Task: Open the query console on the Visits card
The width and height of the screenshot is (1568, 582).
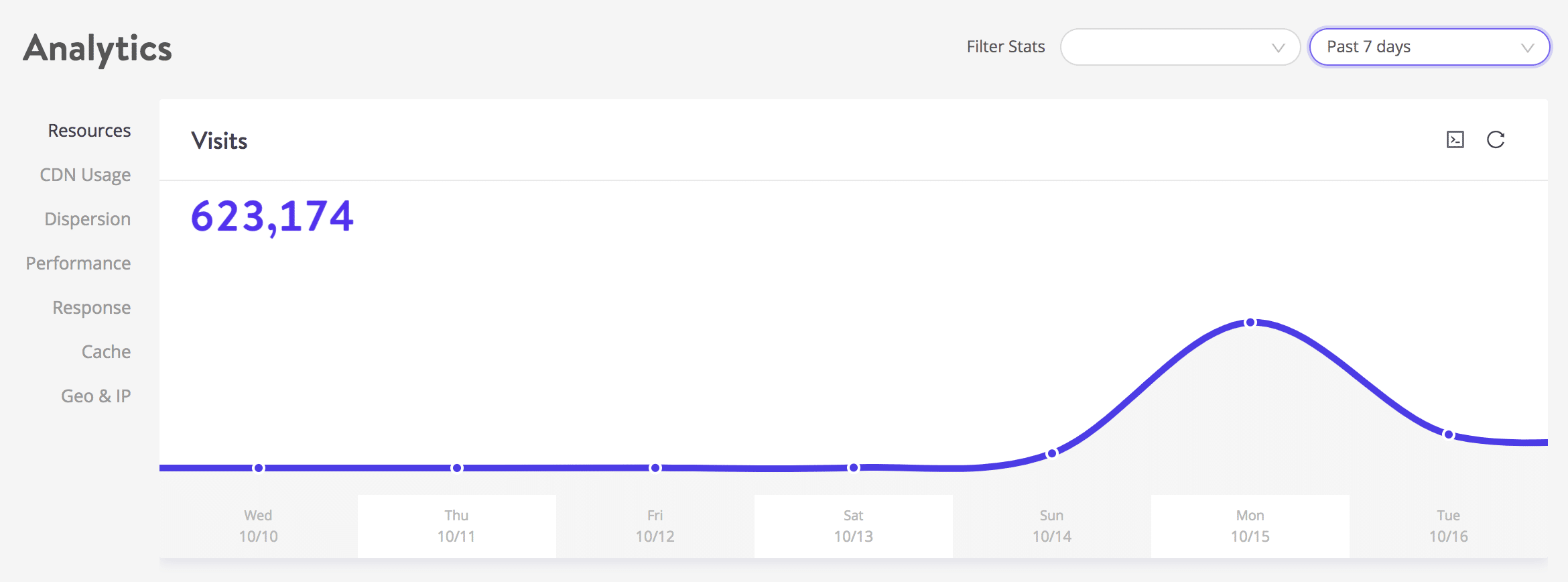Action: pos(1454,140)
